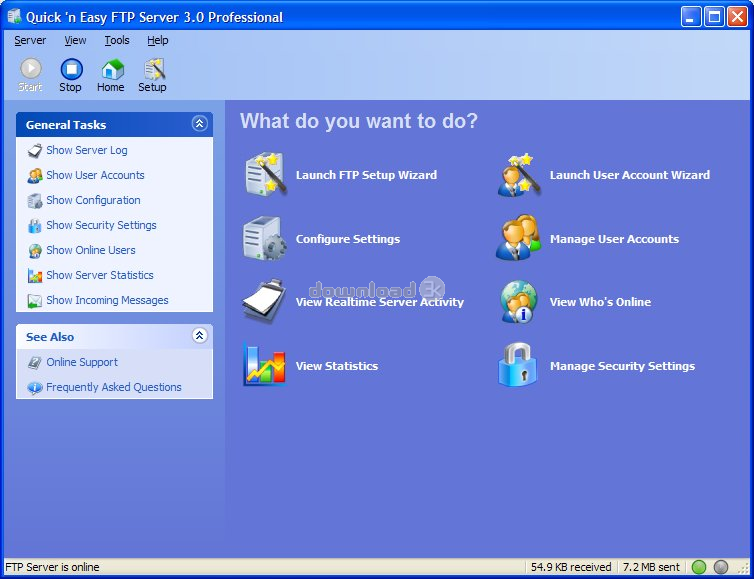The height and width of the screenshot is (579, 754).
Task: Click the View Realtime Server Activity text
Action: point(380,302)
